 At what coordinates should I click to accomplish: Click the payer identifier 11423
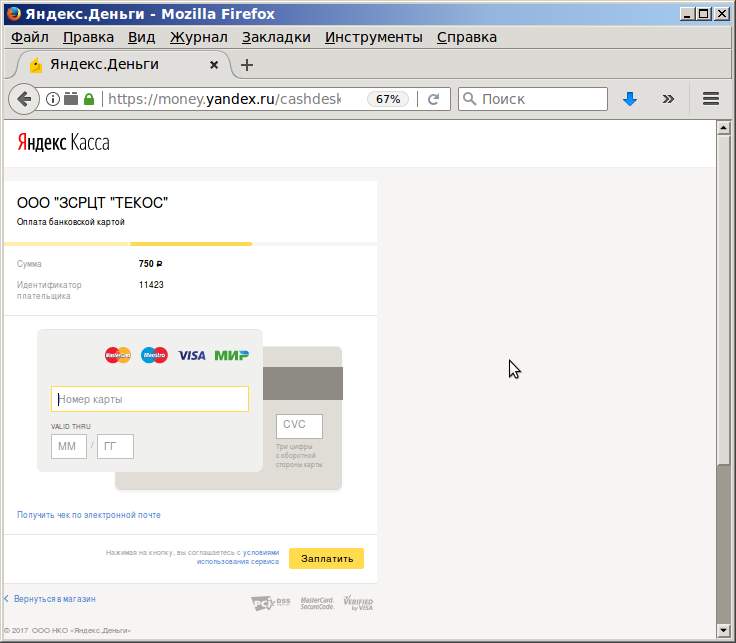[151, 285]
